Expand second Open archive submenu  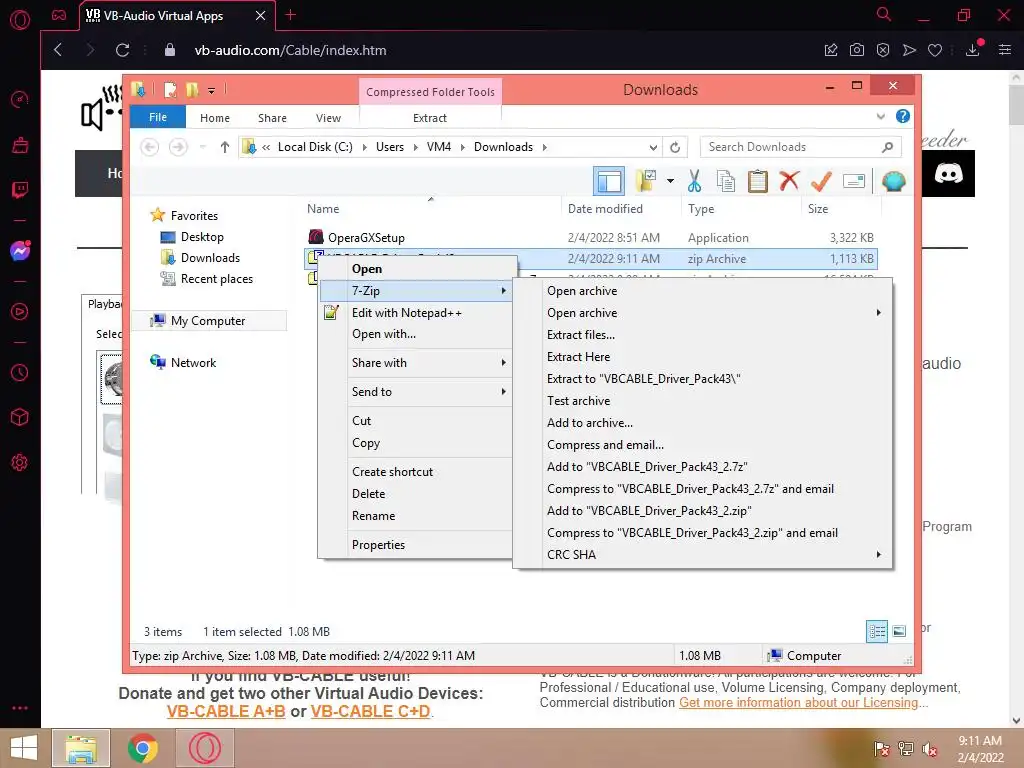click(x=878, y=313)
